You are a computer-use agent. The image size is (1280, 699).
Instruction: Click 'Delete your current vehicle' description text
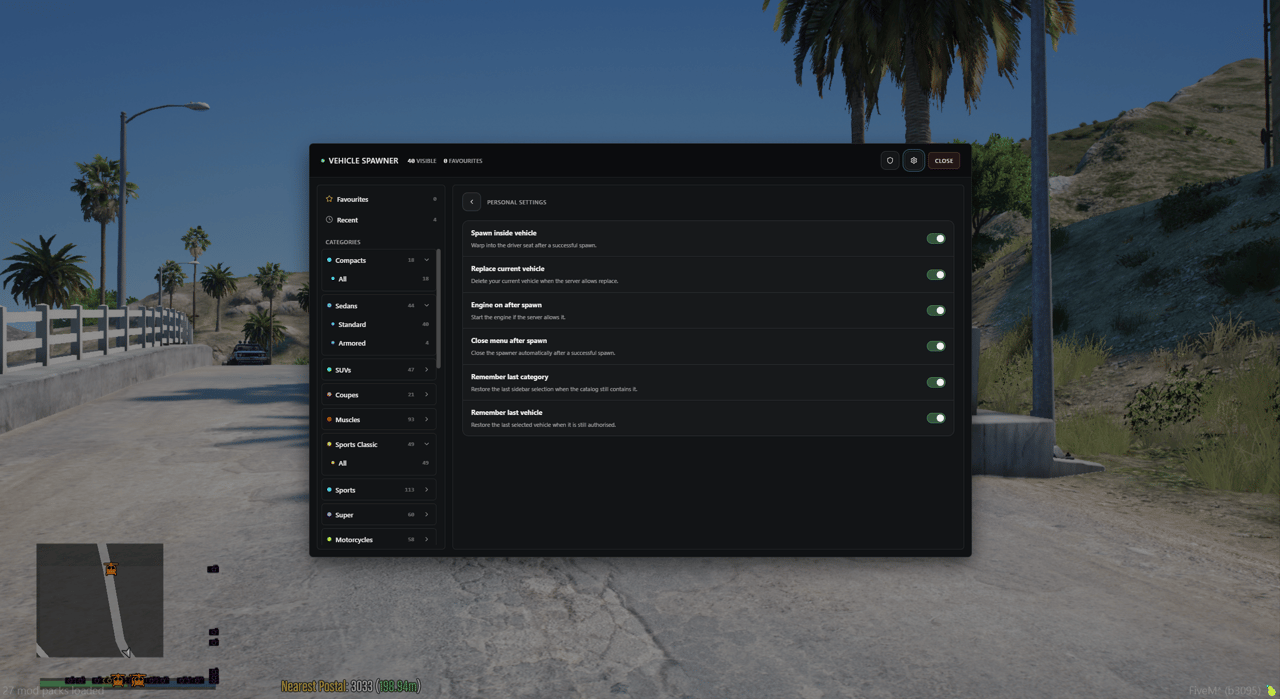tap(545, 281)
